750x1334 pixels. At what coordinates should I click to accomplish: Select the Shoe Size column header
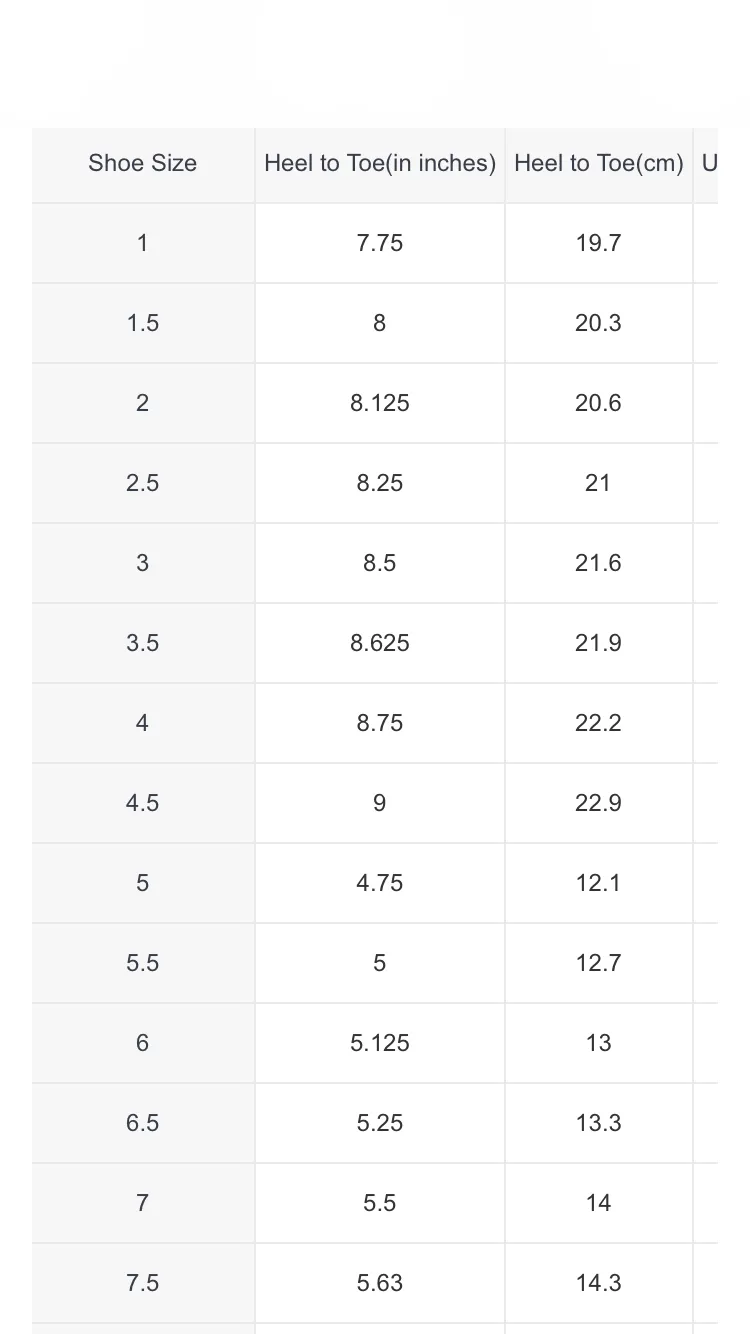pos(143,164)
